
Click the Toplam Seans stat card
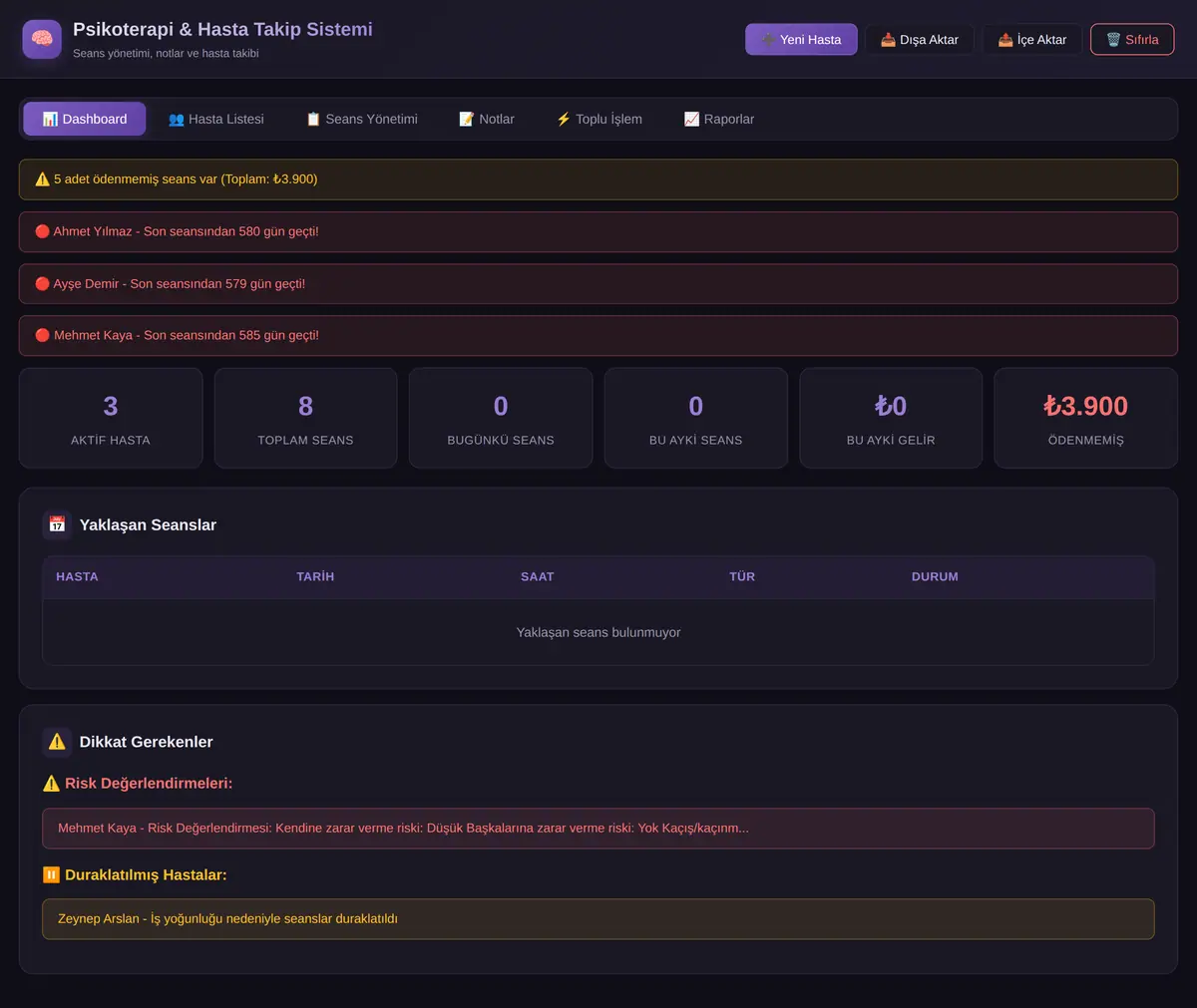[x=306, y=418]
